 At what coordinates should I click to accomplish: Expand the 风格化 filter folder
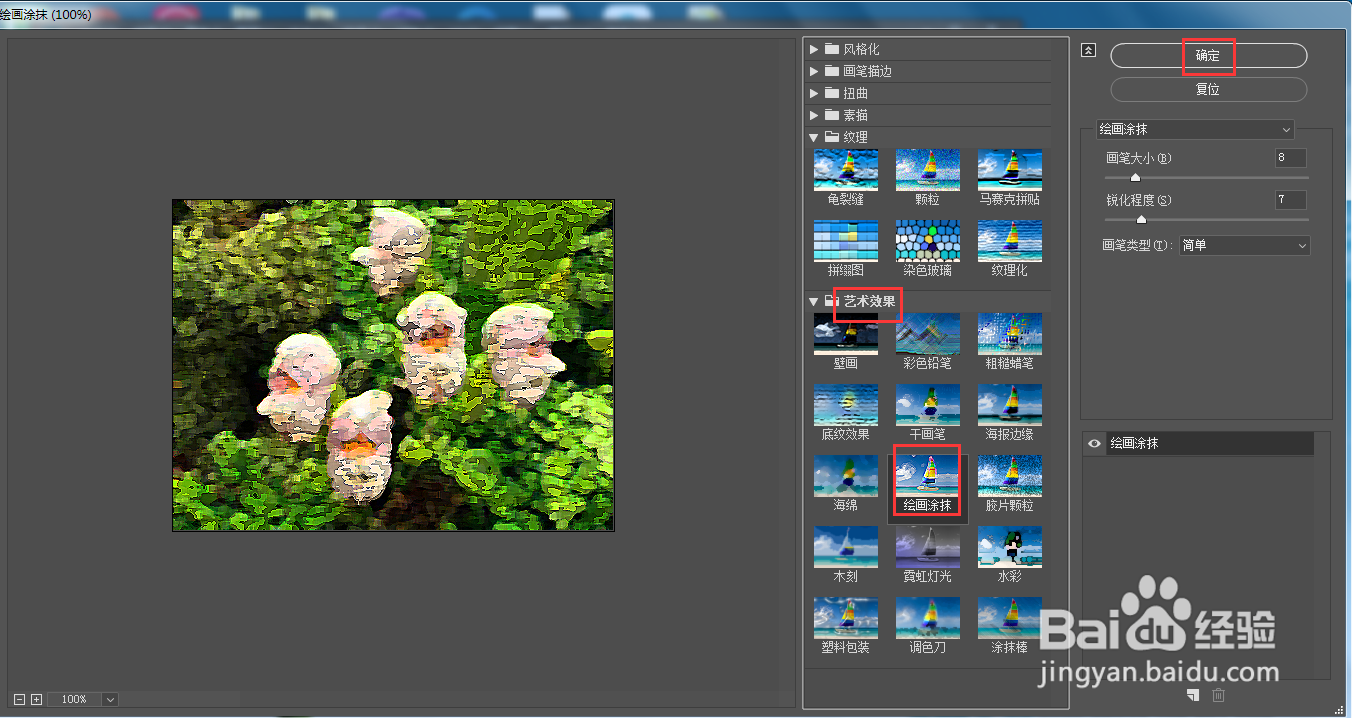click(815, 49)
